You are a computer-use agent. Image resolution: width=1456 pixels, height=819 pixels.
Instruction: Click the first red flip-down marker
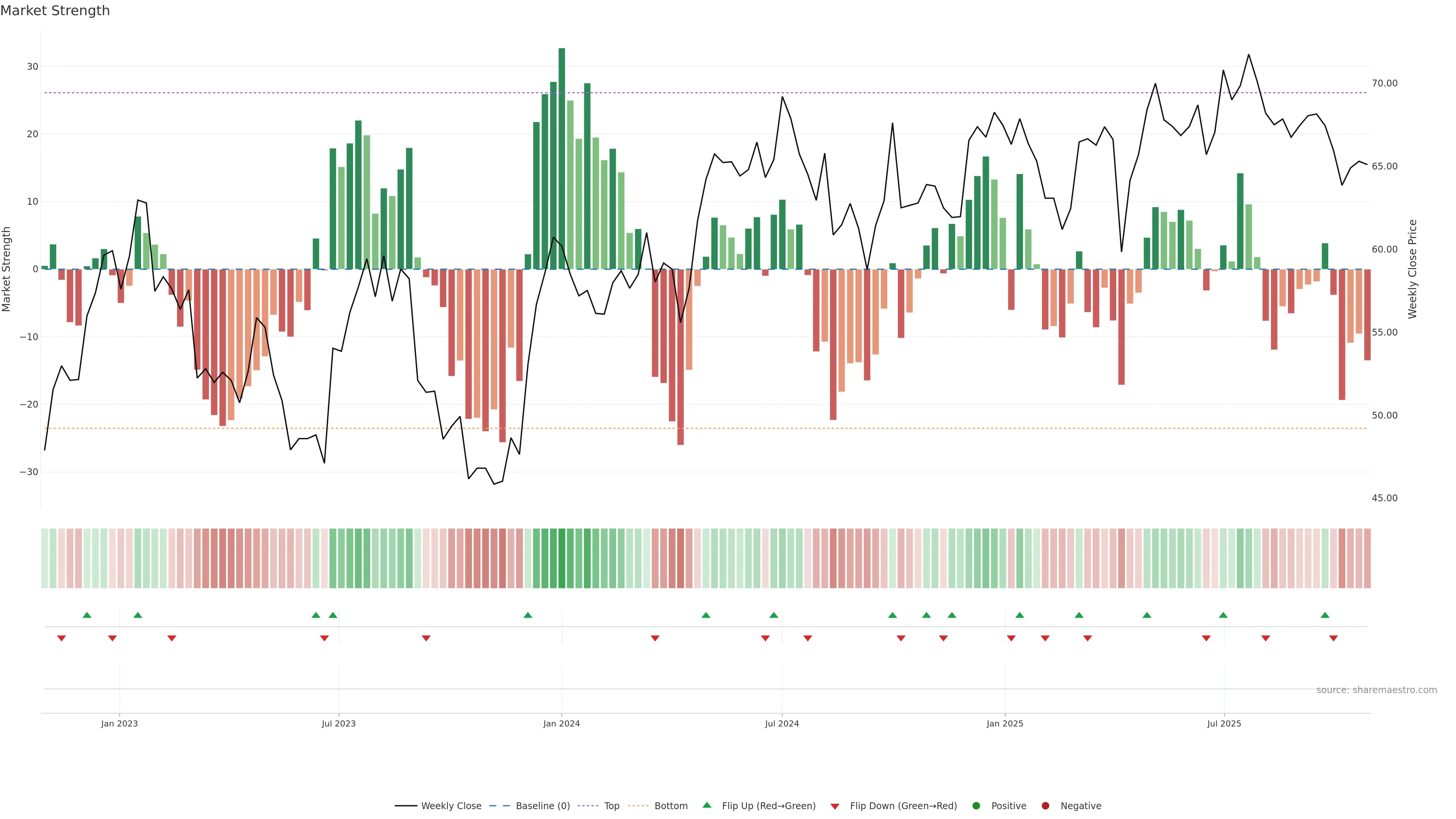(x=61, y=638)
